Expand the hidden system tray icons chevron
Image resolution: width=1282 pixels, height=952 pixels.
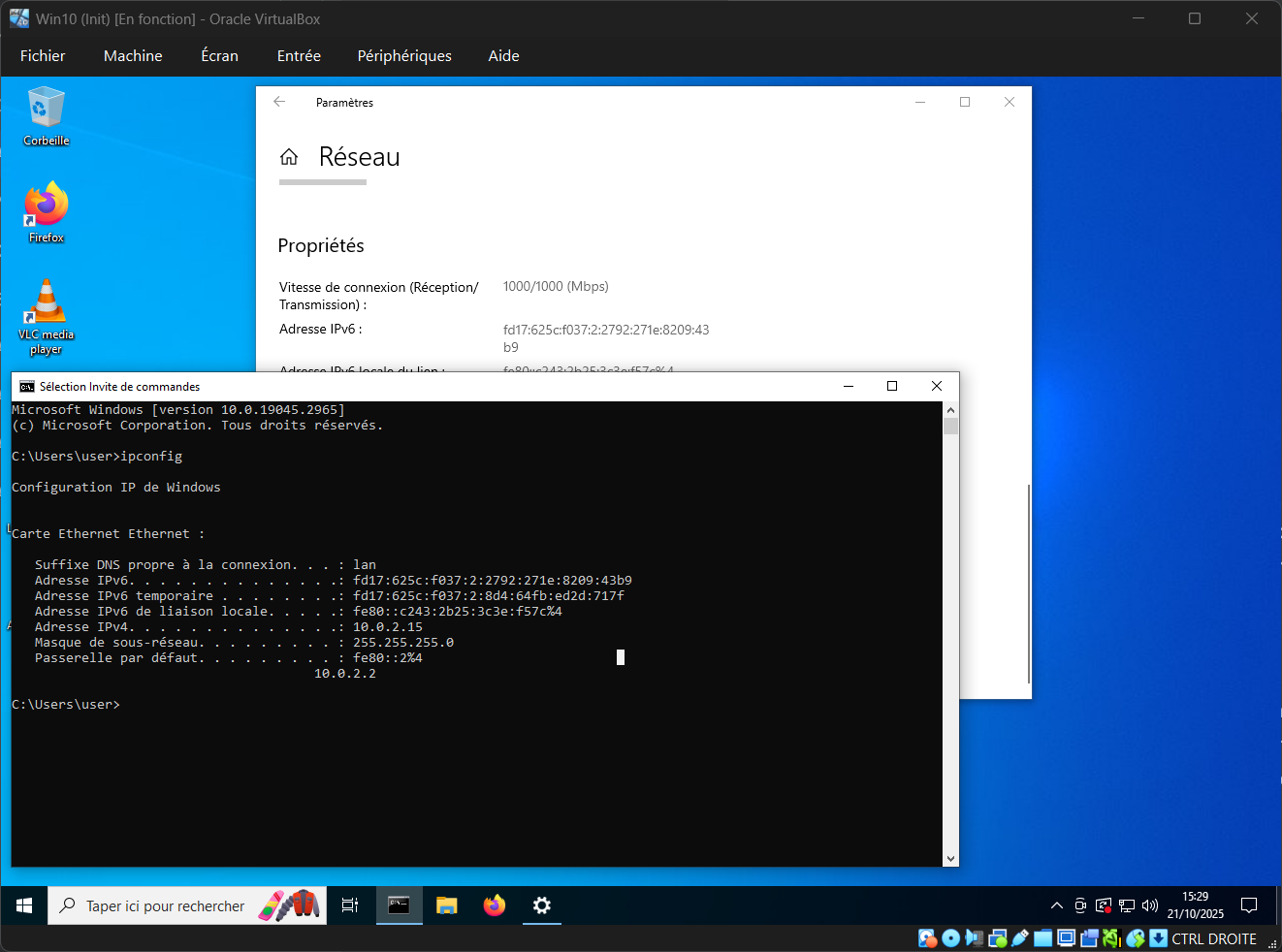(x=1056, y=905)
